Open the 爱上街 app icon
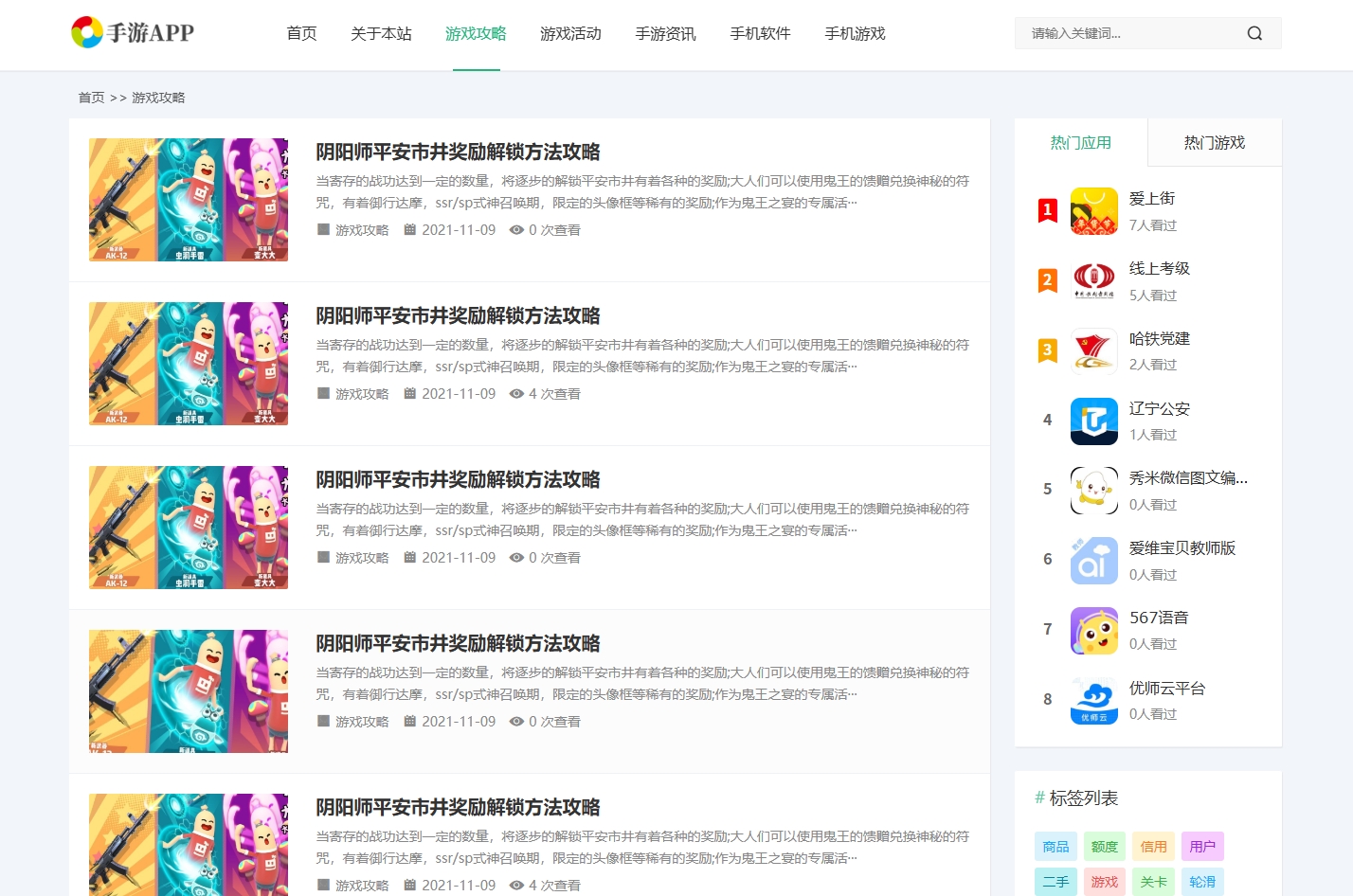The height and width of the screenshot is (896, 1353). [1094, 211]
